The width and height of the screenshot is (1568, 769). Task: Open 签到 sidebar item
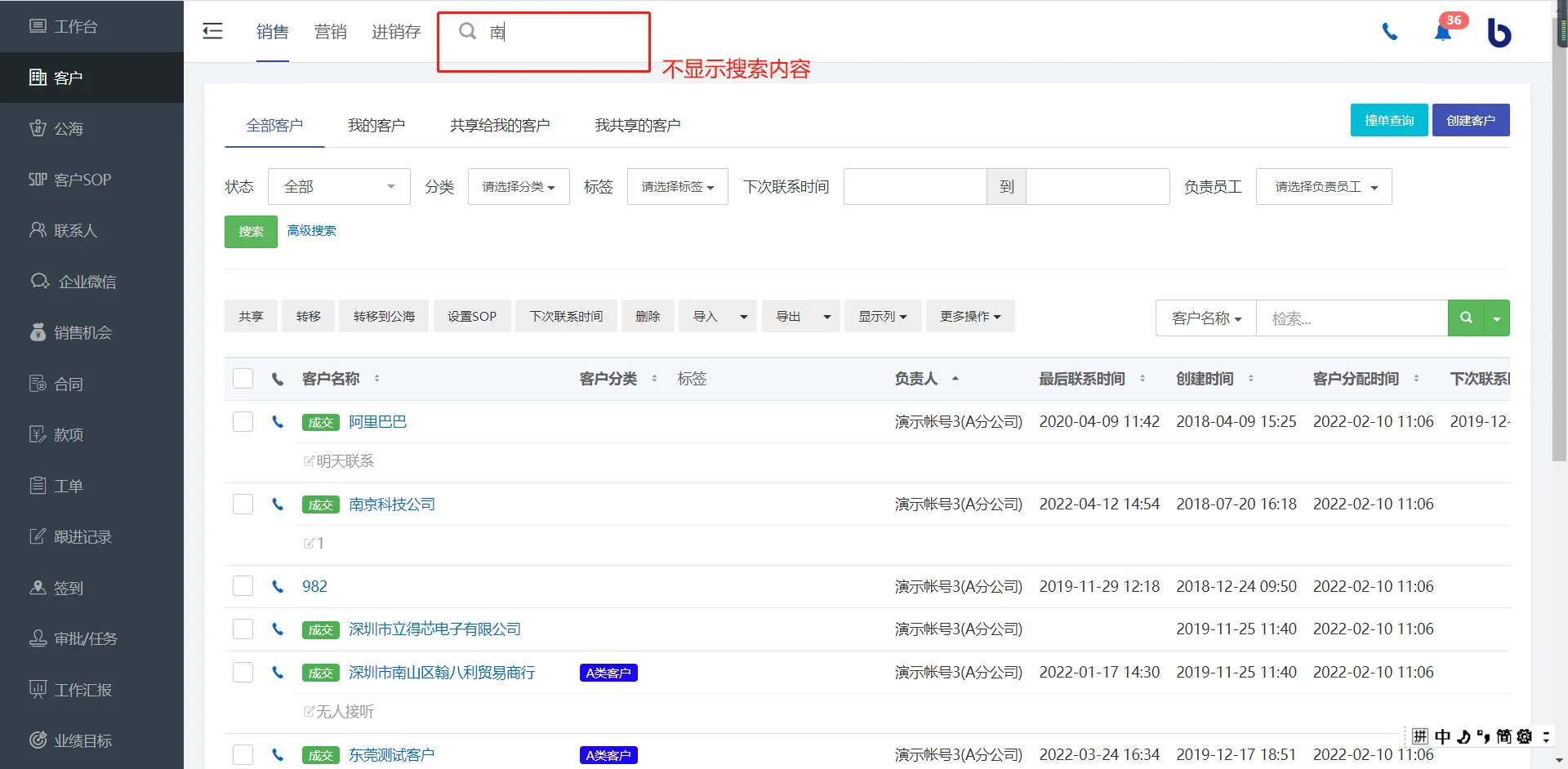coord(91,588)
